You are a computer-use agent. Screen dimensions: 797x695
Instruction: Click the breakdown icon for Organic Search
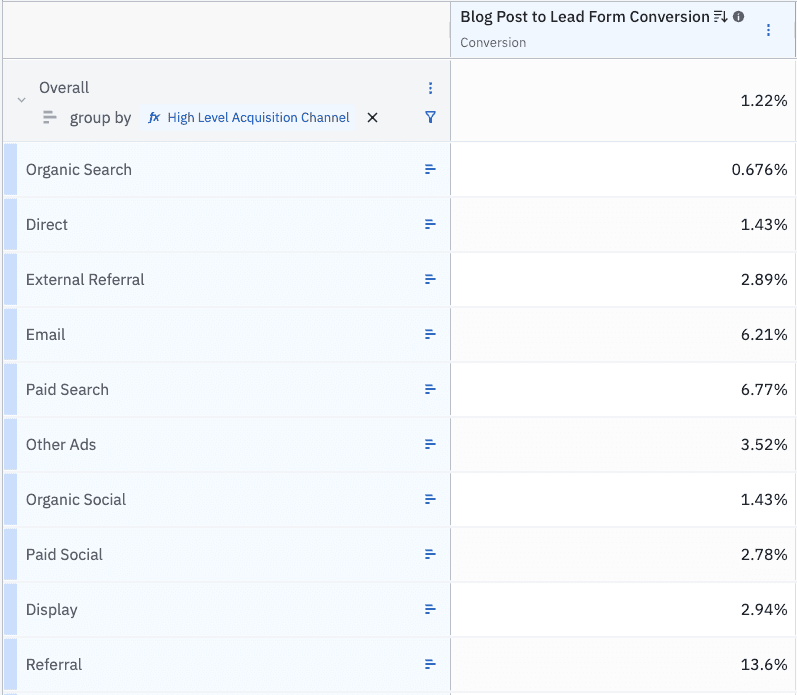coord(430,170)
